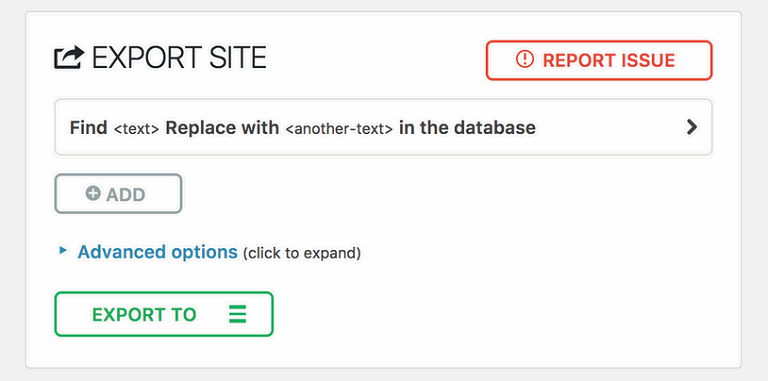Viewport: 768px width, 381px height.
Task: Click the right chevron on Find Replace row
Action: click(x=691, y=127)
